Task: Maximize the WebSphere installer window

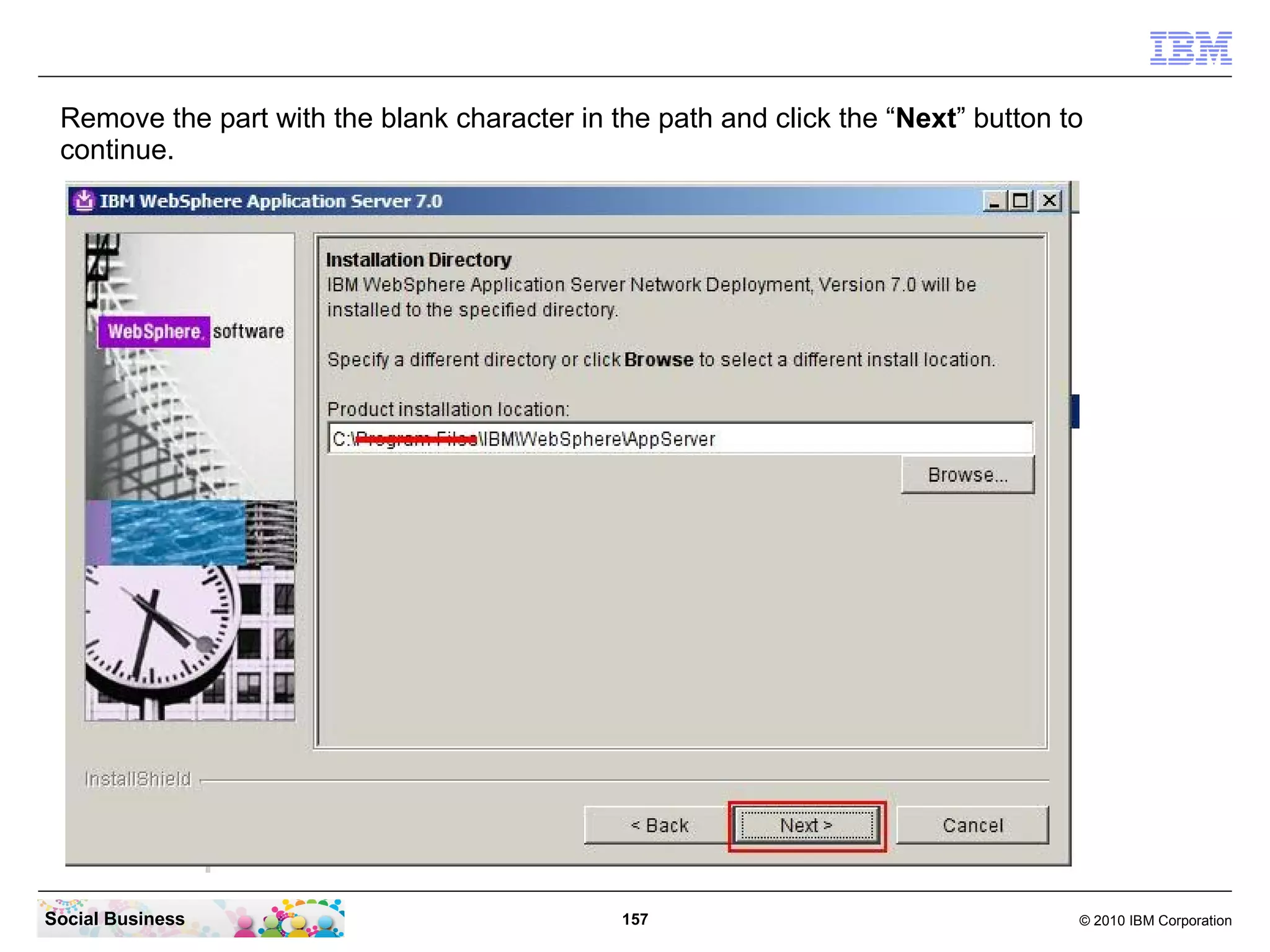Action: (x=1021, y=201)
